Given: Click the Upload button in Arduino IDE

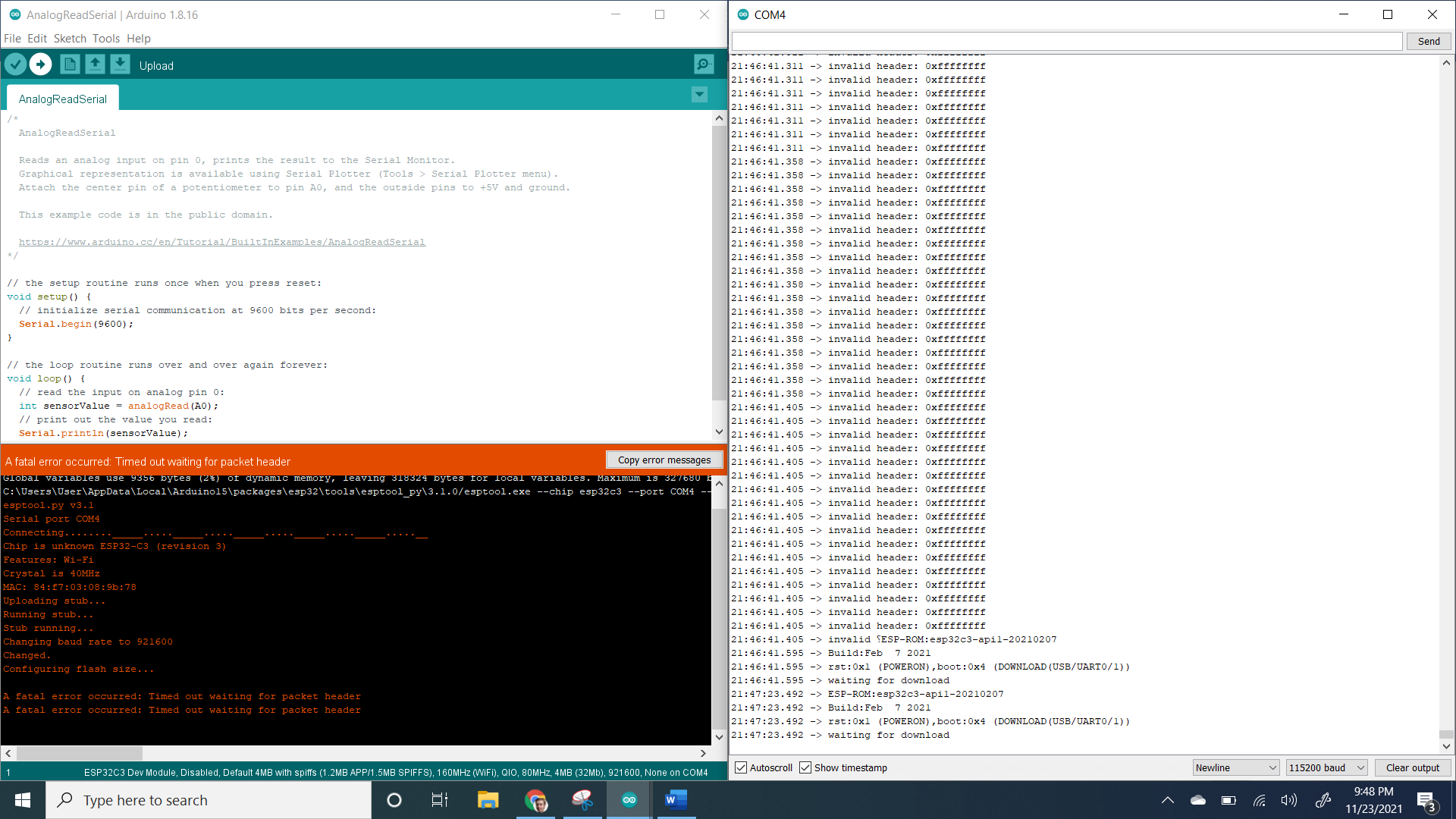Looking at the screenshot, I should click(40, 65).
